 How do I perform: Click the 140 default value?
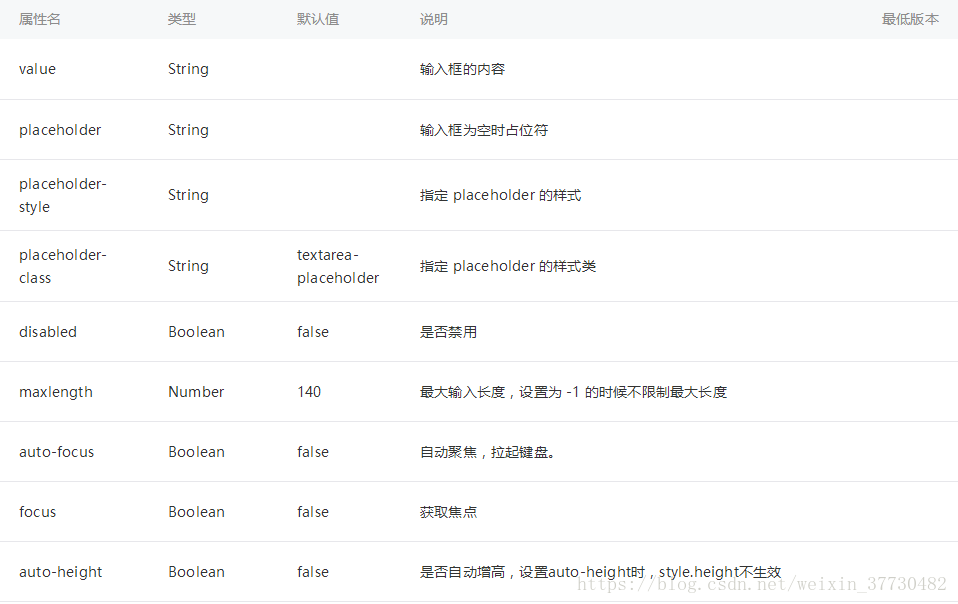pos(309,392)
